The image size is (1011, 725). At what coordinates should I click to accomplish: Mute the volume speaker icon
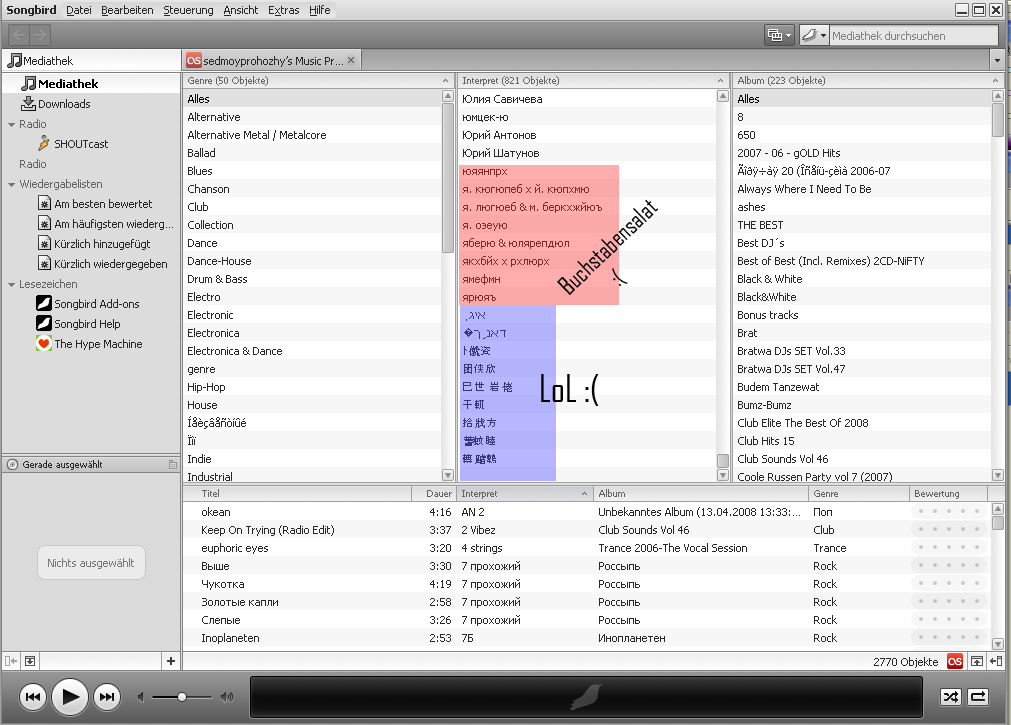(x=141, y=697)
